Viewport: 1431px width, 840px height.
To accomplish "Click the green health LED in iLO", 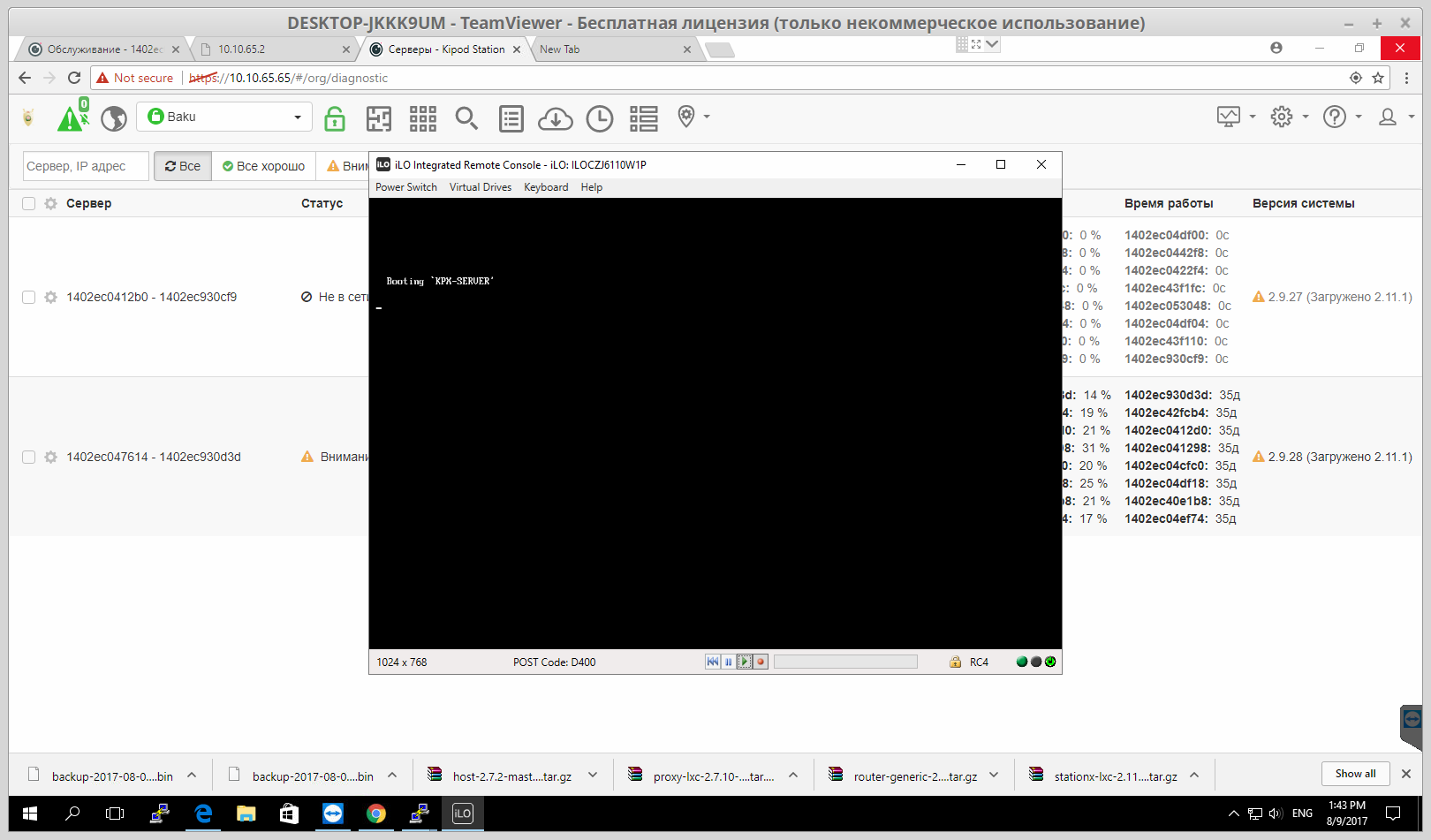I will point(1022,662).
